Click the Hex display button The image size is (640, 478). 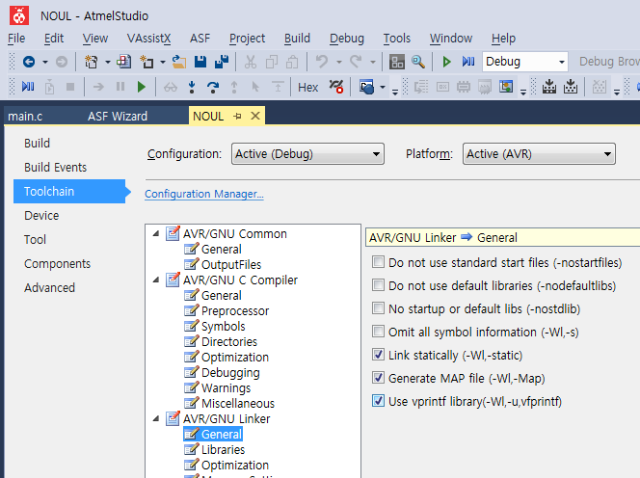[308, 87]
